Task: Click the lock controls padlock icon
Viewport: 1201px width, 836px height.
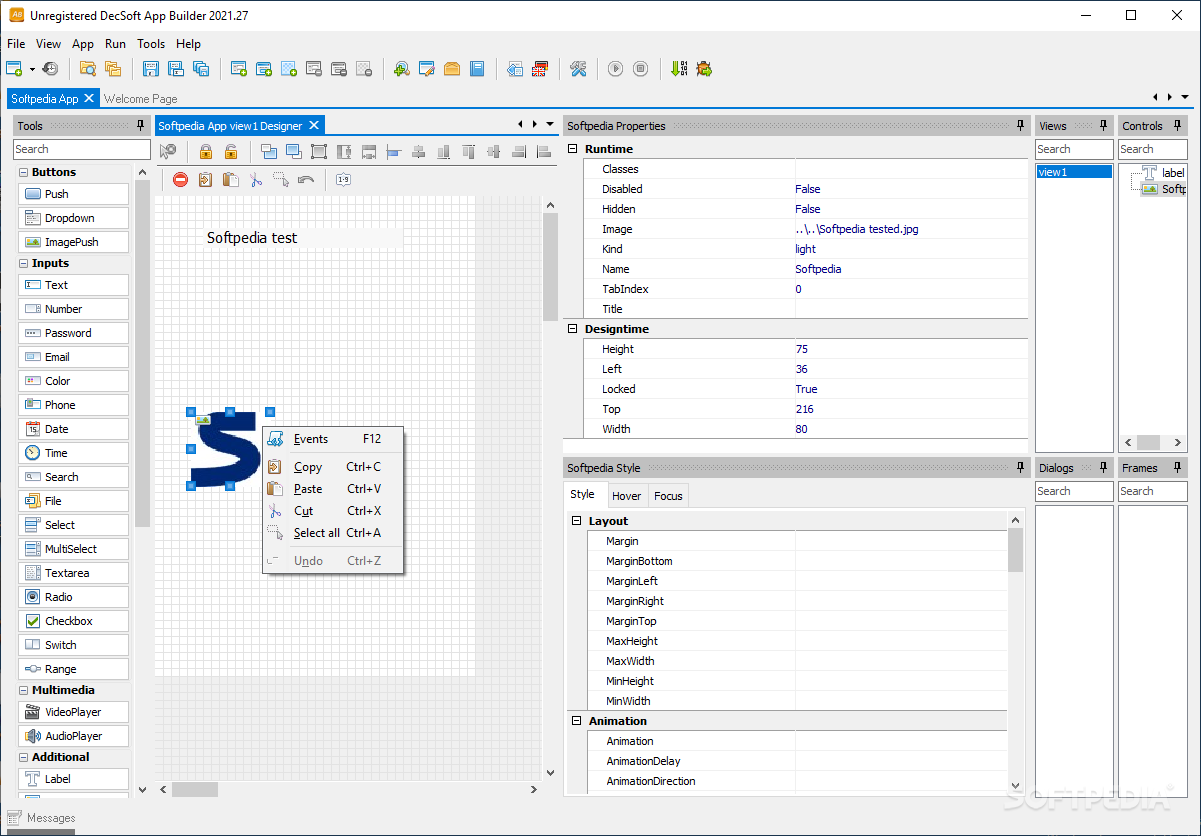Action: tap(205, 152)
